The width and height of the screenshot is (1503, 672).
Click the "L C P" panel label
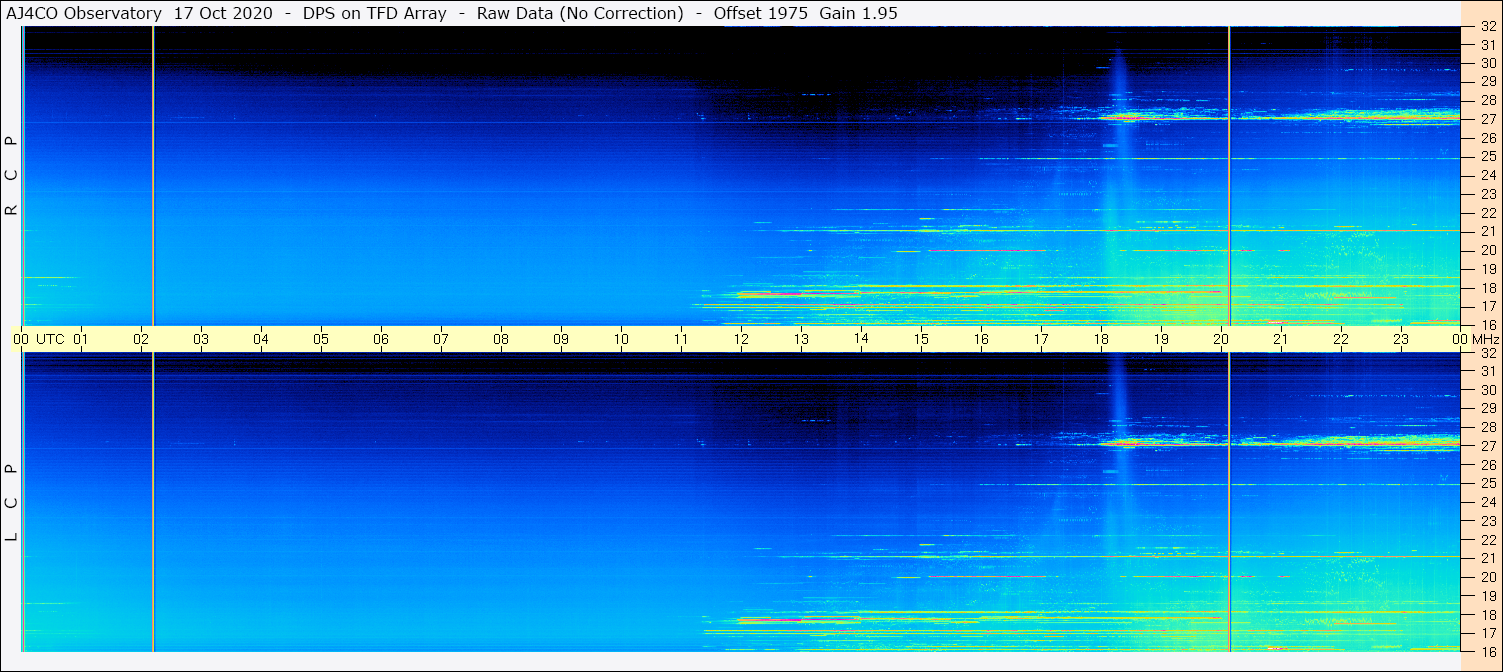click(11, 502)
